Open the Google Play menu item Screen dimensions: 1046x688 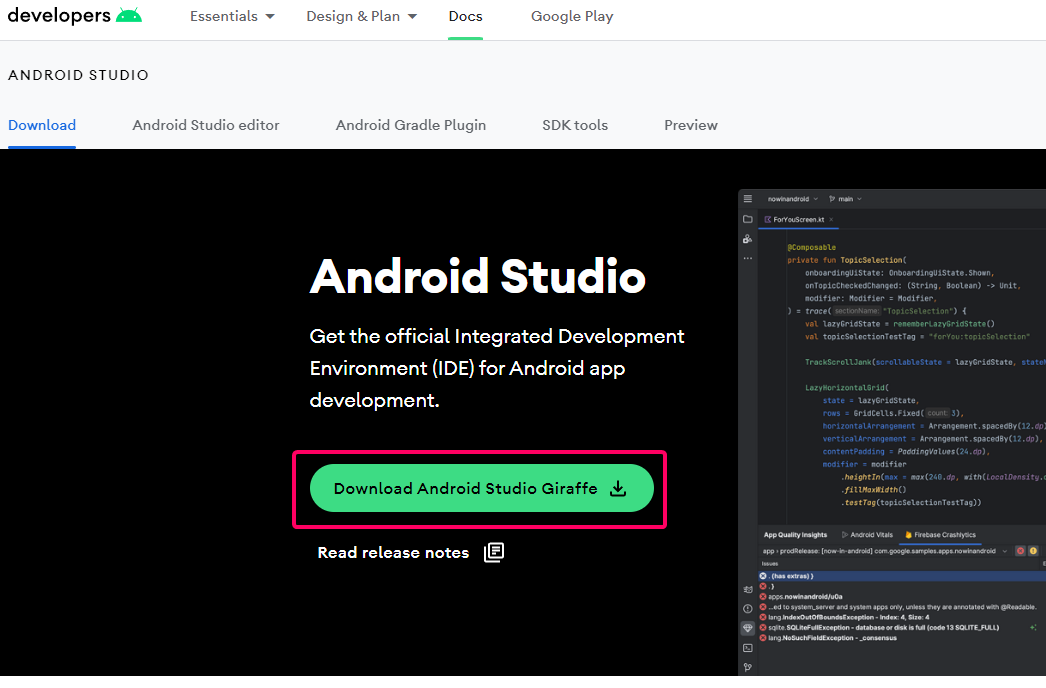tap(572, 16)
